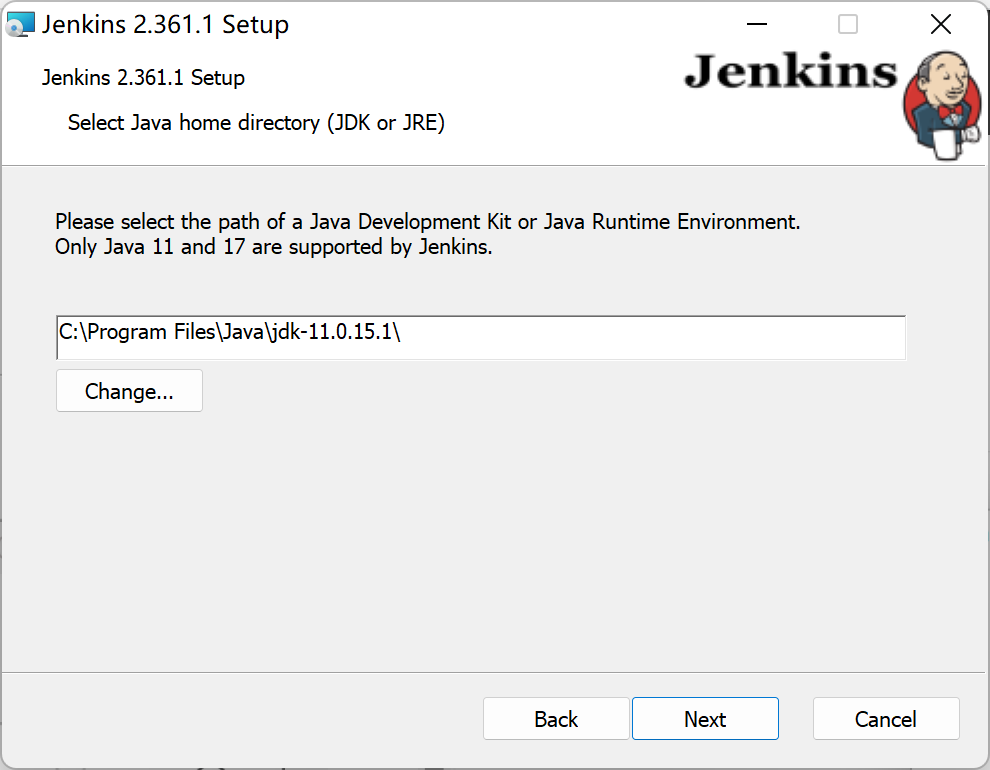The image size is (990, 770).
Task: Click the 'Please select the path' instruction line
Action: tap(427, 222)
